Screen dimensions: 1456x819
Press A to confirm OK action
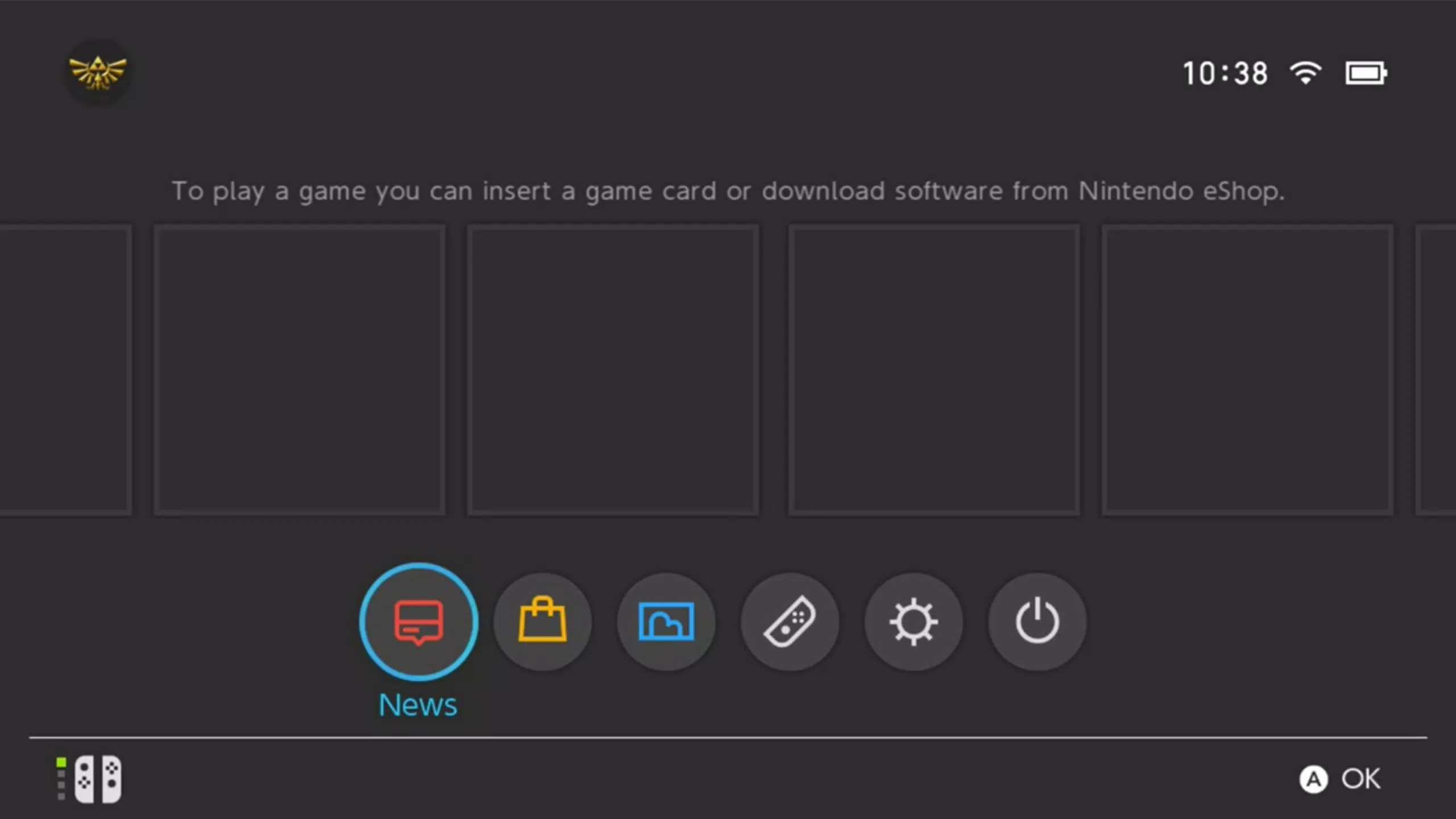(1339, 779)
